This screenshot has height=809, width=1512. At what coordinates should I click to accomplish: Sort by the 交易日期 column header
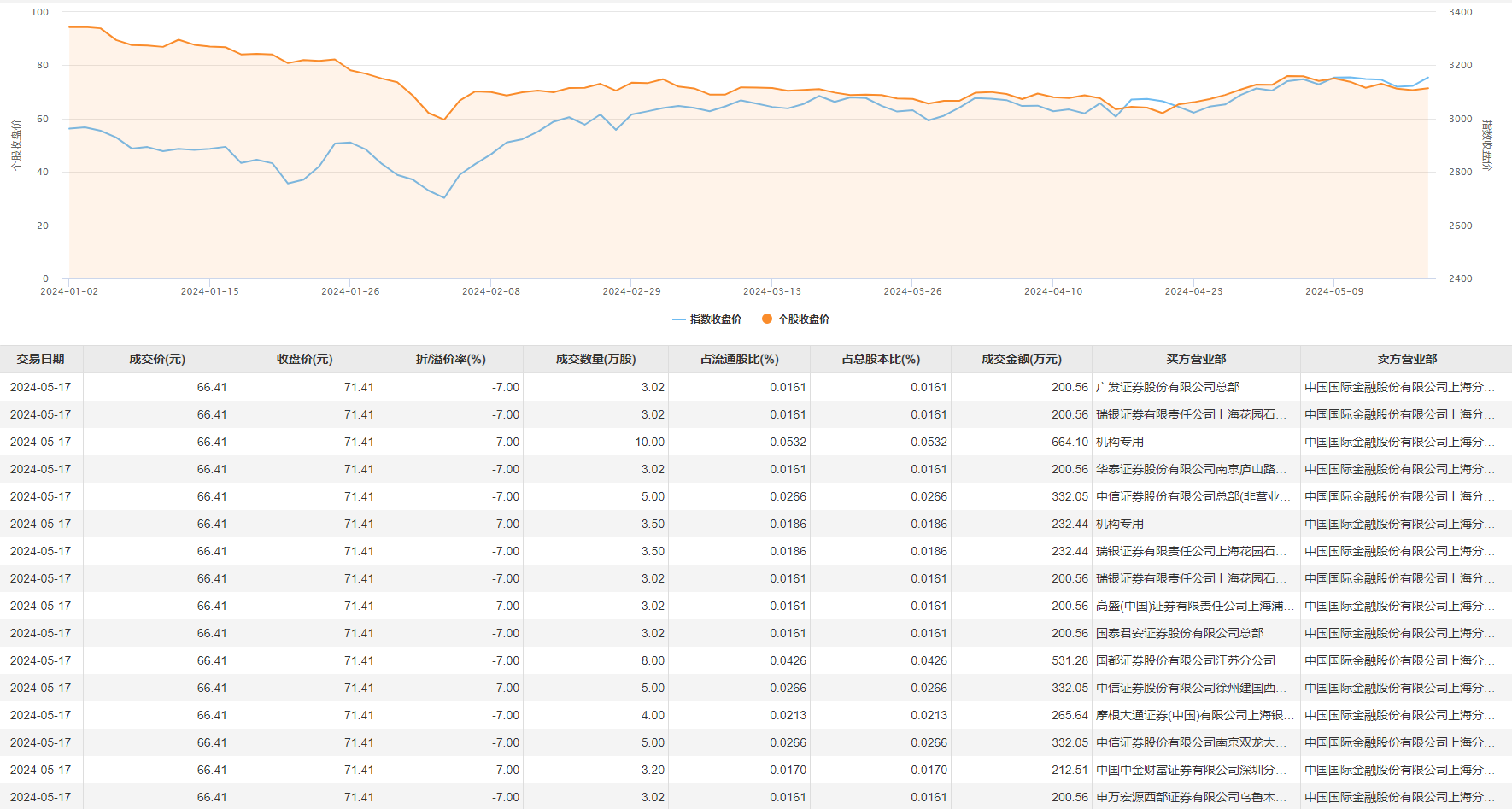tap(40, 360)
